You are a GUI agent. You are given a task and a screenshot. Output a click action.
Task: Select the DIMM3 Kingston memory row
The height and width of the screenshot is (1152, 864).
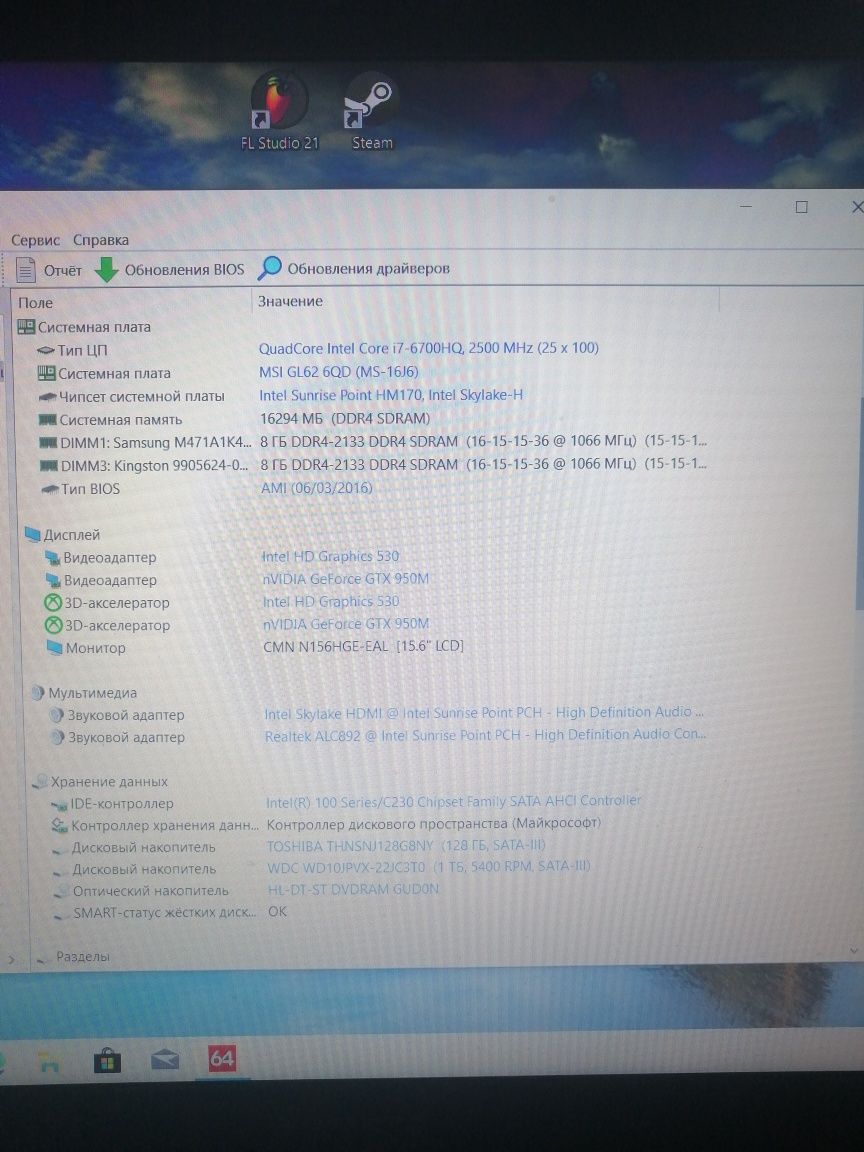[x=372, y=464]
